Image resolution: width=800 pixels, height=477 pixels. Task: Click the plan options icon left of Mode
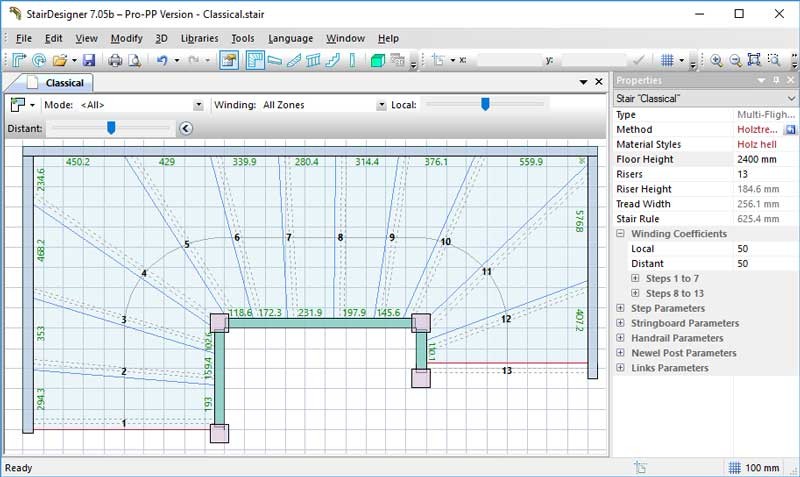(x=18, y=105)
